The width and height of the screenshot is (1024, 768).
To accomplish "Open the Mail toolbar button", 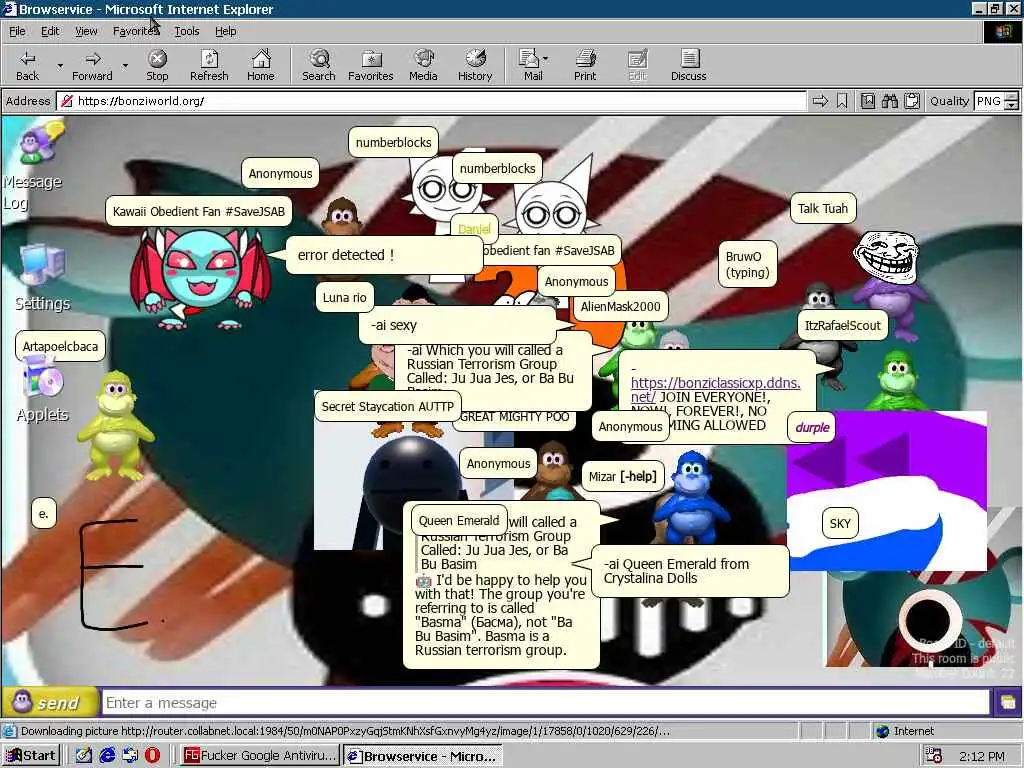I will click(x=530, y=66).
